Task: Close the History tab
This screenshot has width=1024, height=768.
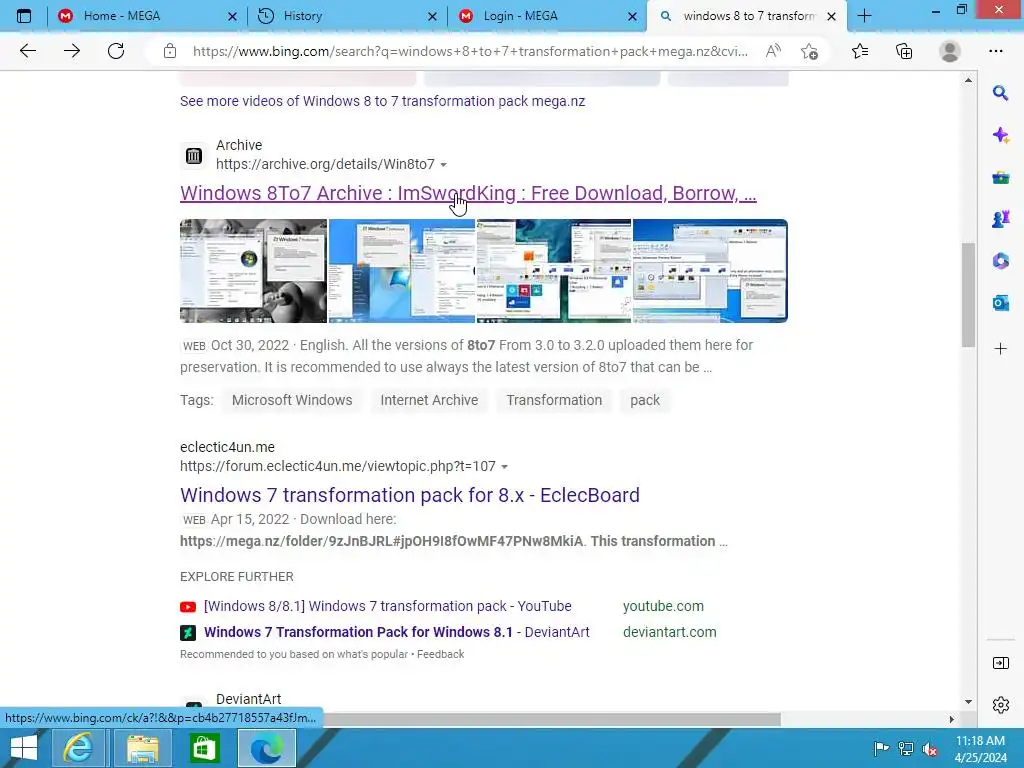Action: 432,16
